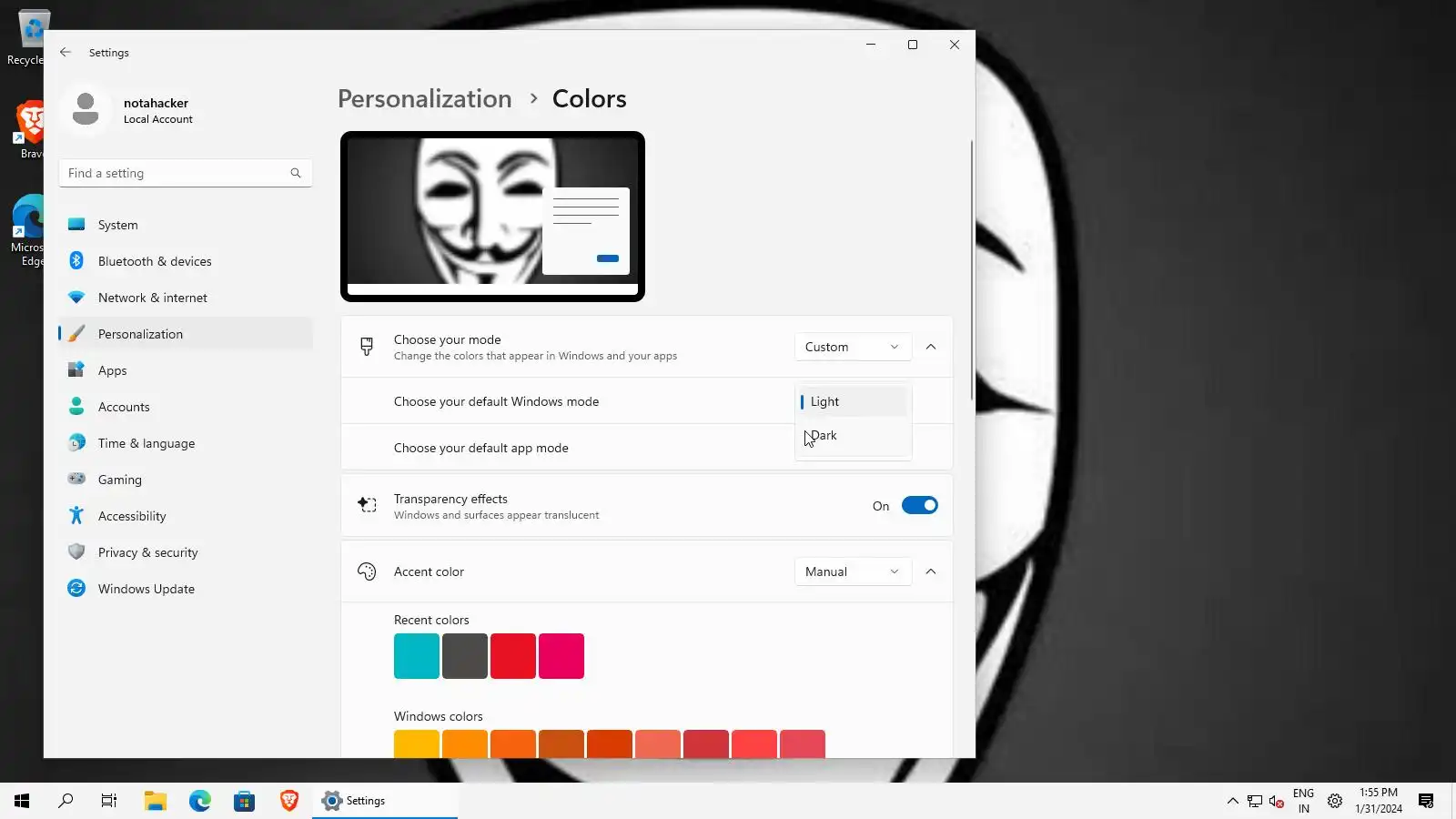Open taskbar Search

(66, 801)
